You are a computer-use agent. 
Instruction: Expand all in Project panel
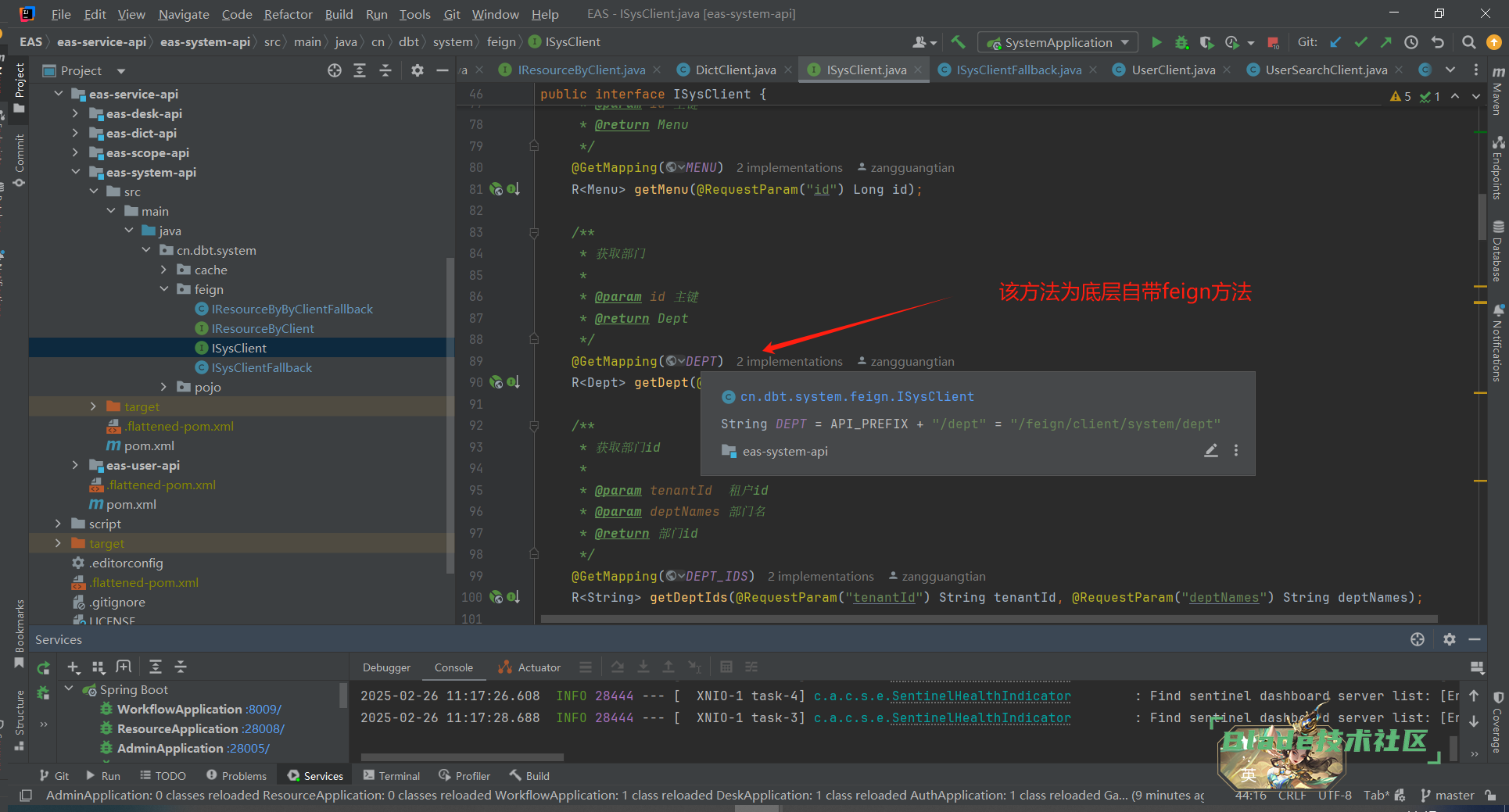(x=360, y=70)
